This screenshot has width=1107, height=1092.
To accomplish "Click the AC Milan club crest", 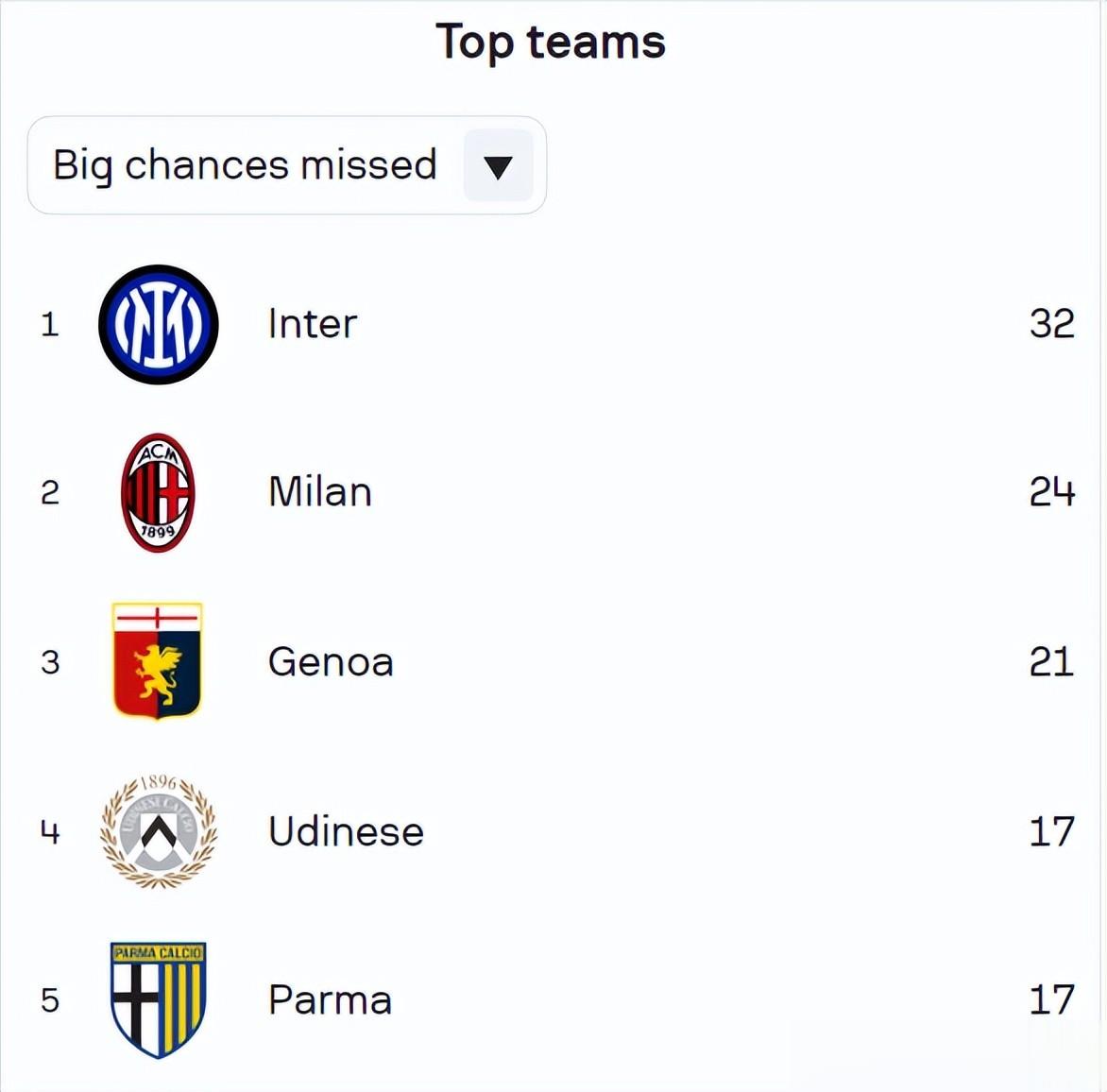I will [x=158, y=492].
